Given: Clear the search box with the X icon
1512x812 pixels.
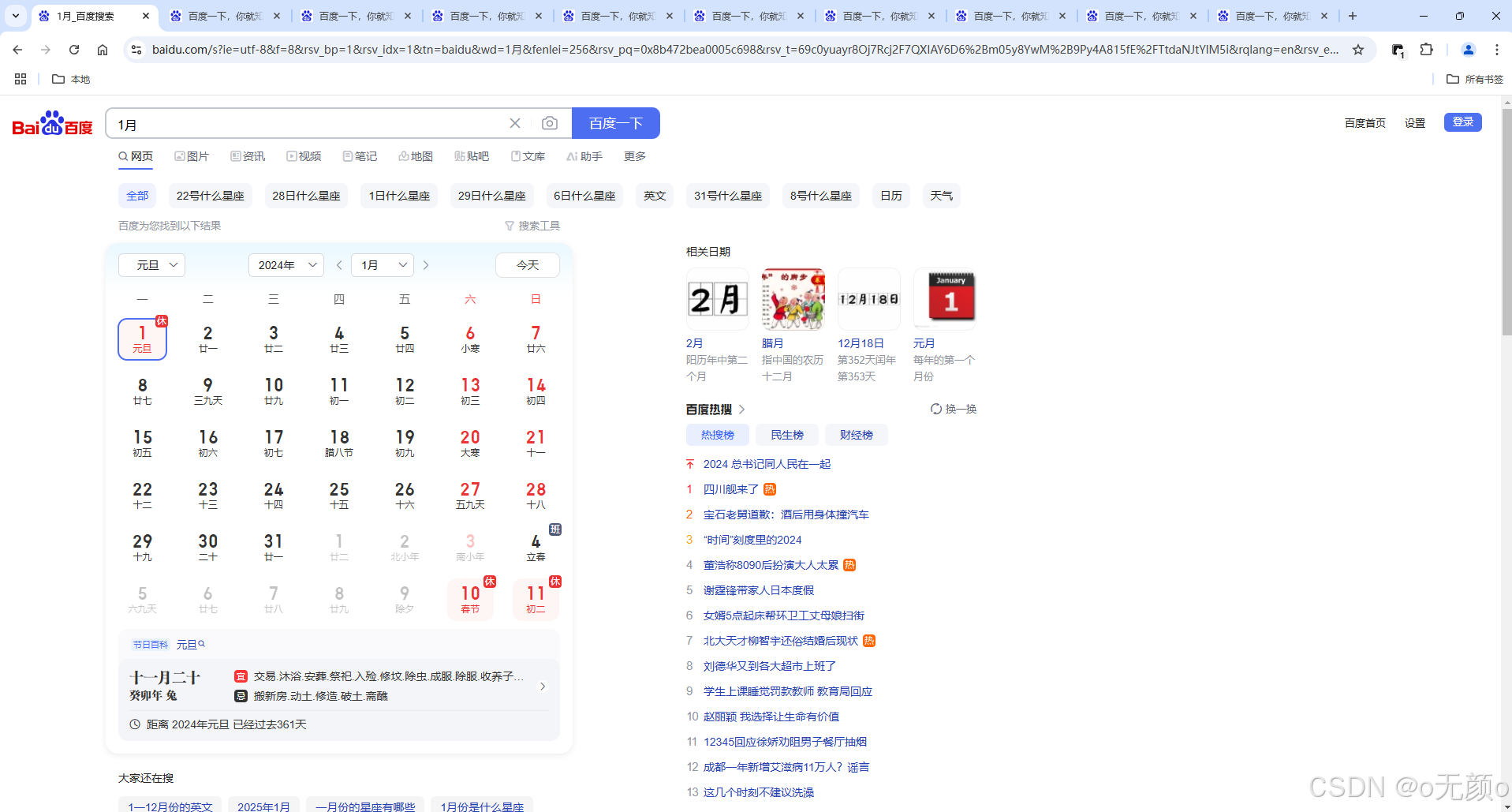Looking at the screenshot, I should pos(515,123).
